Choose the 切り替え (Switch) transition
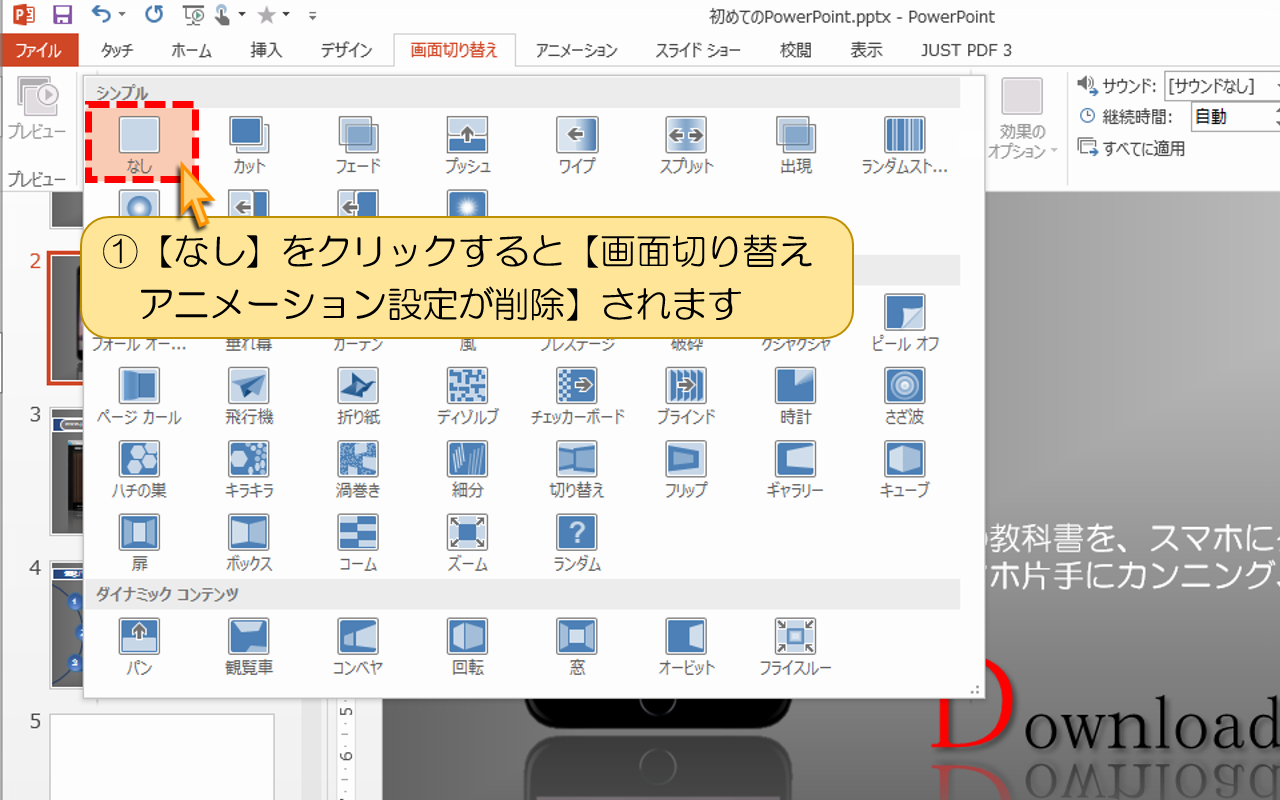The image size is (1280, 800). pyautogui.click(x=577, y=469)
